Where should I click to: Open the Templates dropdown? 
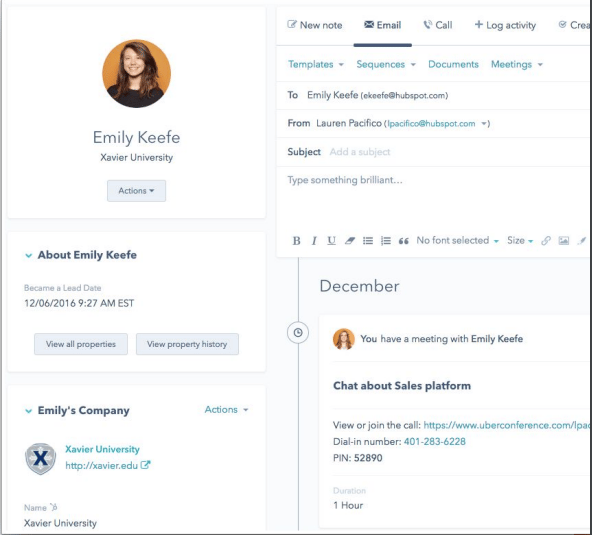coord(316,65)
